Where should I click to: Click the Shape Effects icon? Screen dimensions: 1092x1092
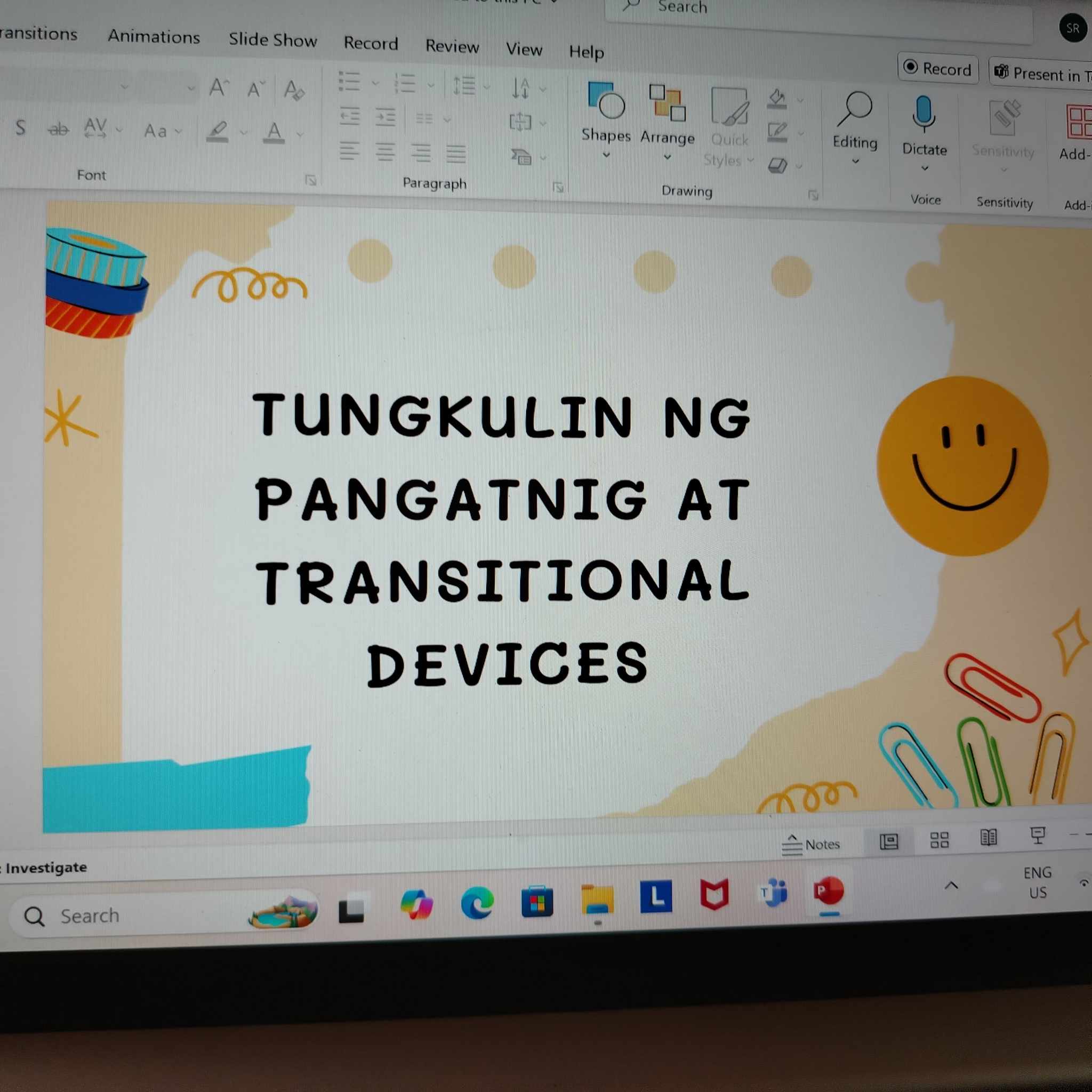coord(778,165)
